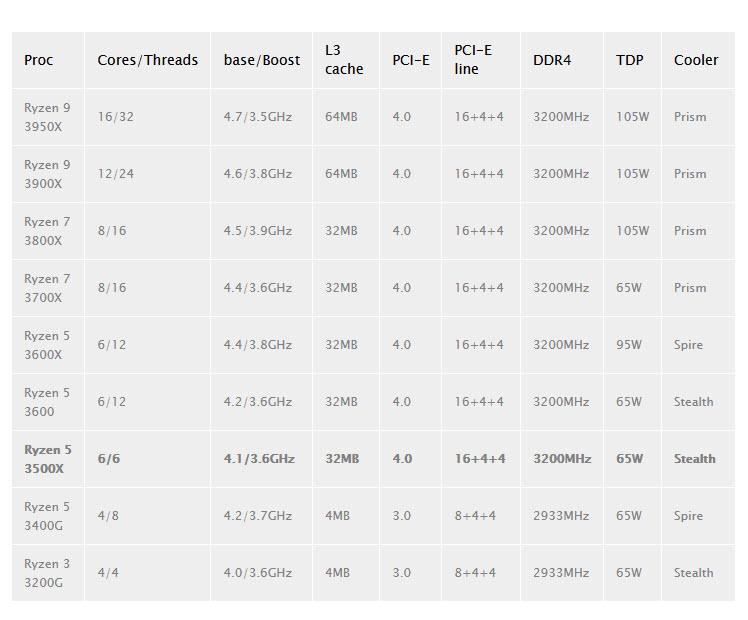Click the Ryzen 9 3900X row label
The width and height of the screenshot is (748, 620).
47,174
